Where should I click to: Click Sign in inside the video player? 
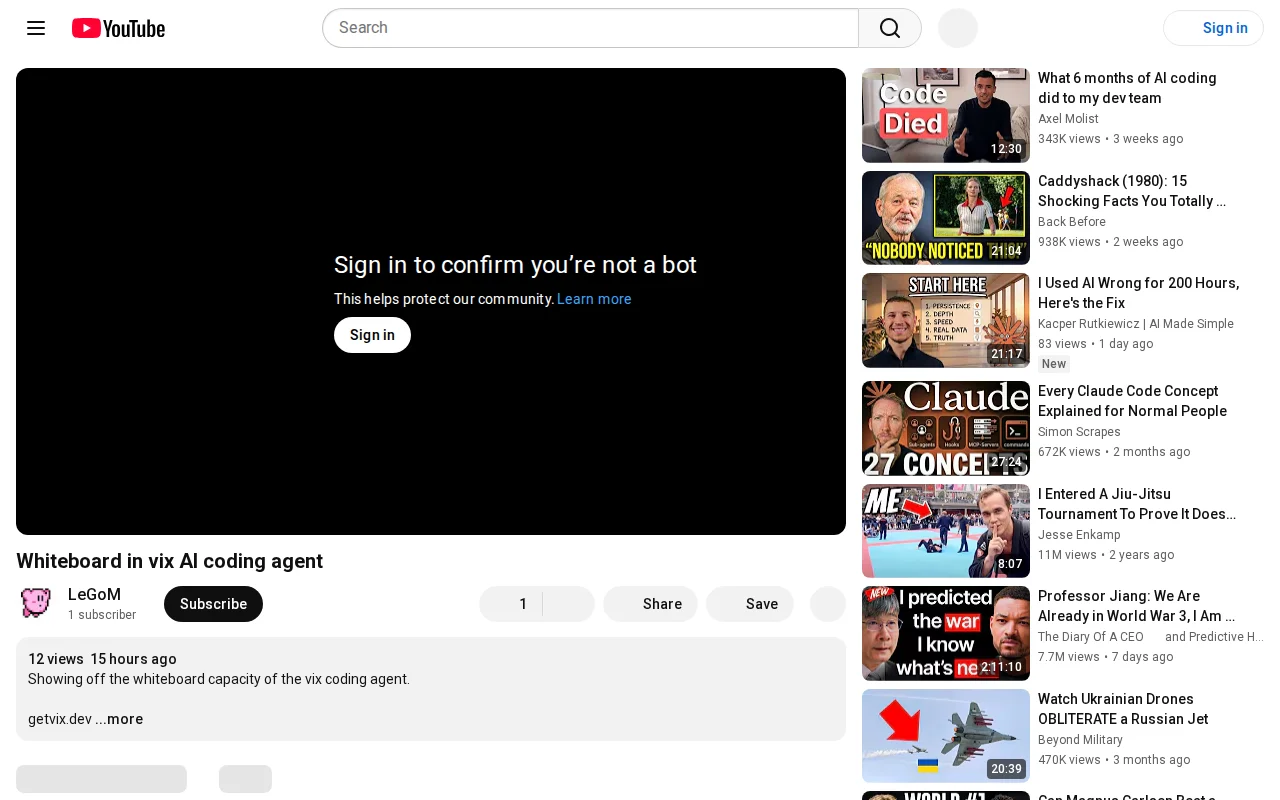tap(372, 335)
